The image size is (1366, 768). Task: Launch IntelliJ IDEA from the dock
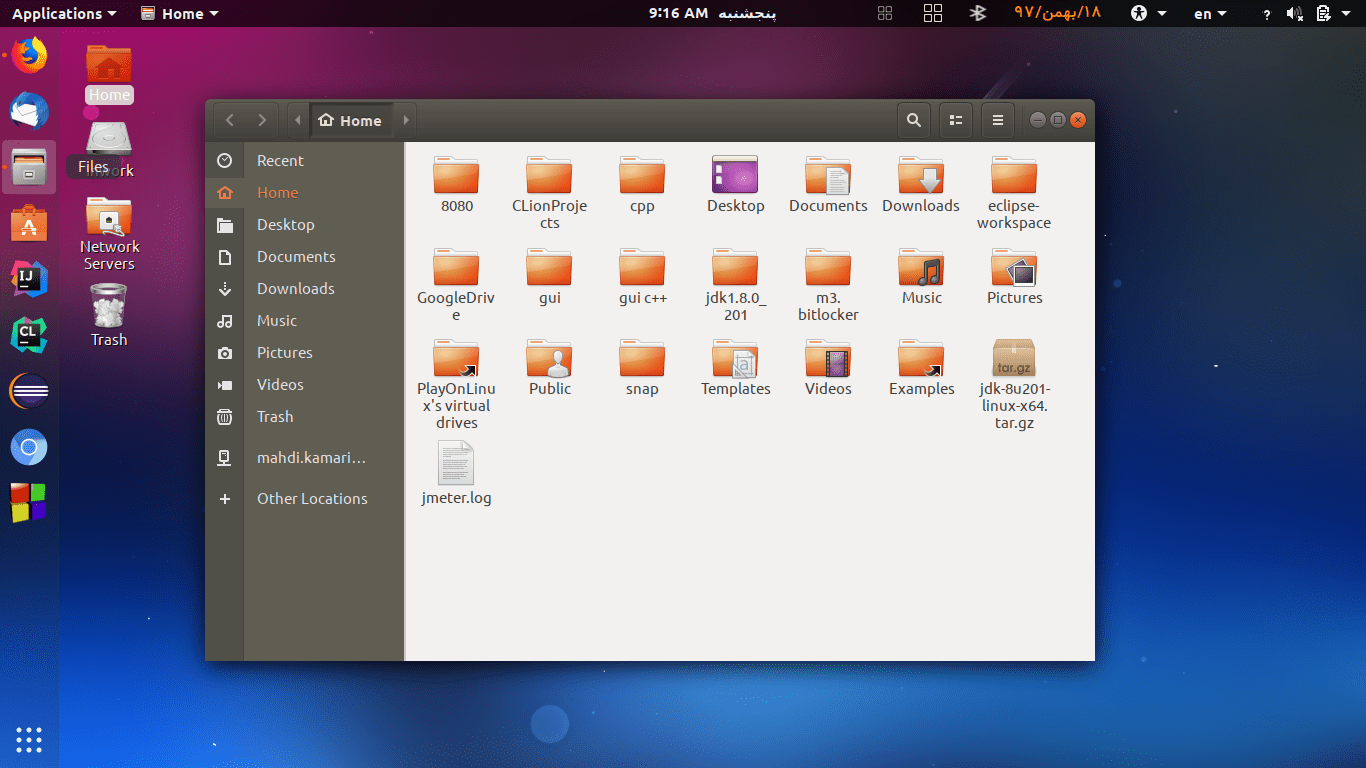(x=29, y=279)
